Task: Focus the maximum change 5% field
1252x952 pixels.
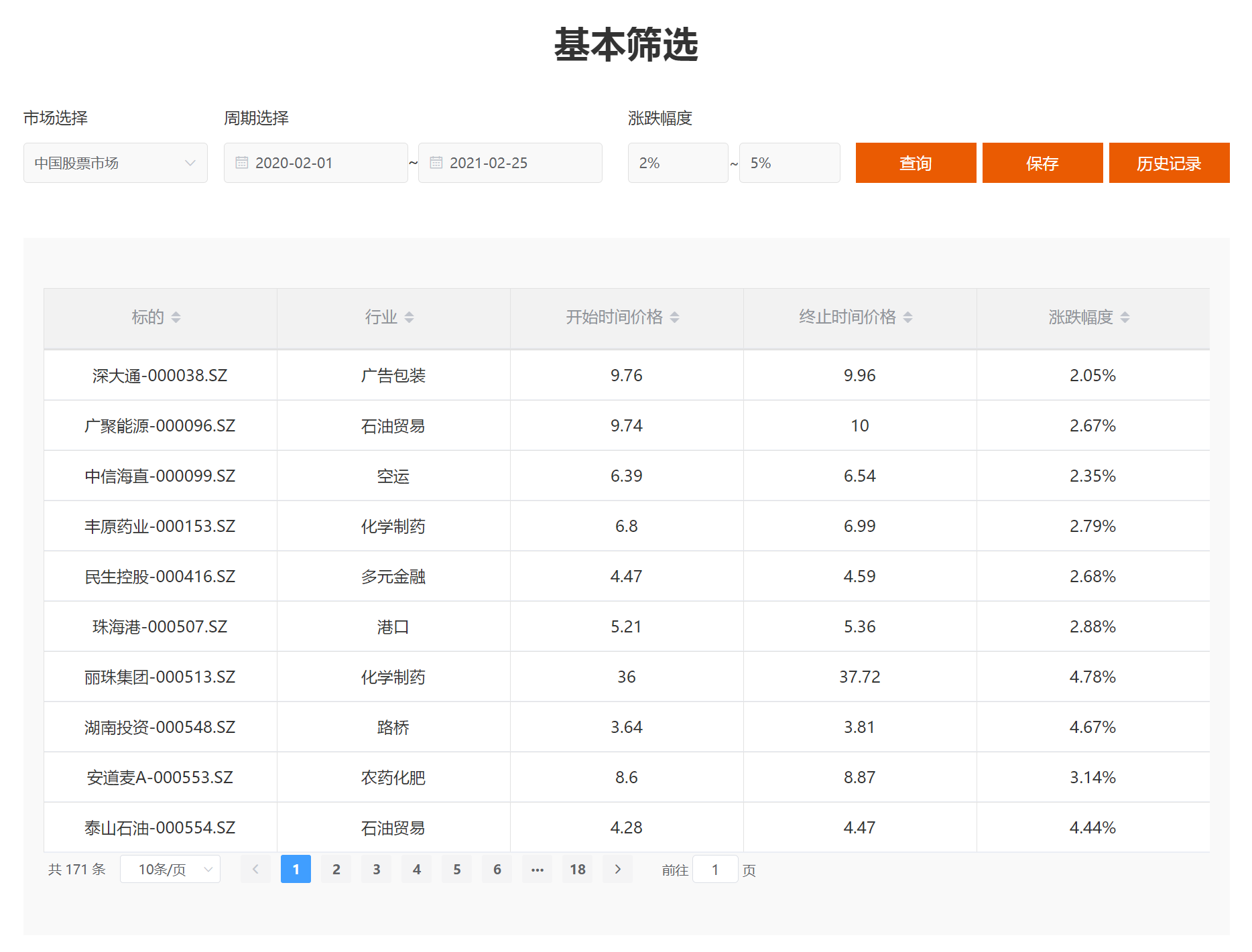Action: [789, 163]
